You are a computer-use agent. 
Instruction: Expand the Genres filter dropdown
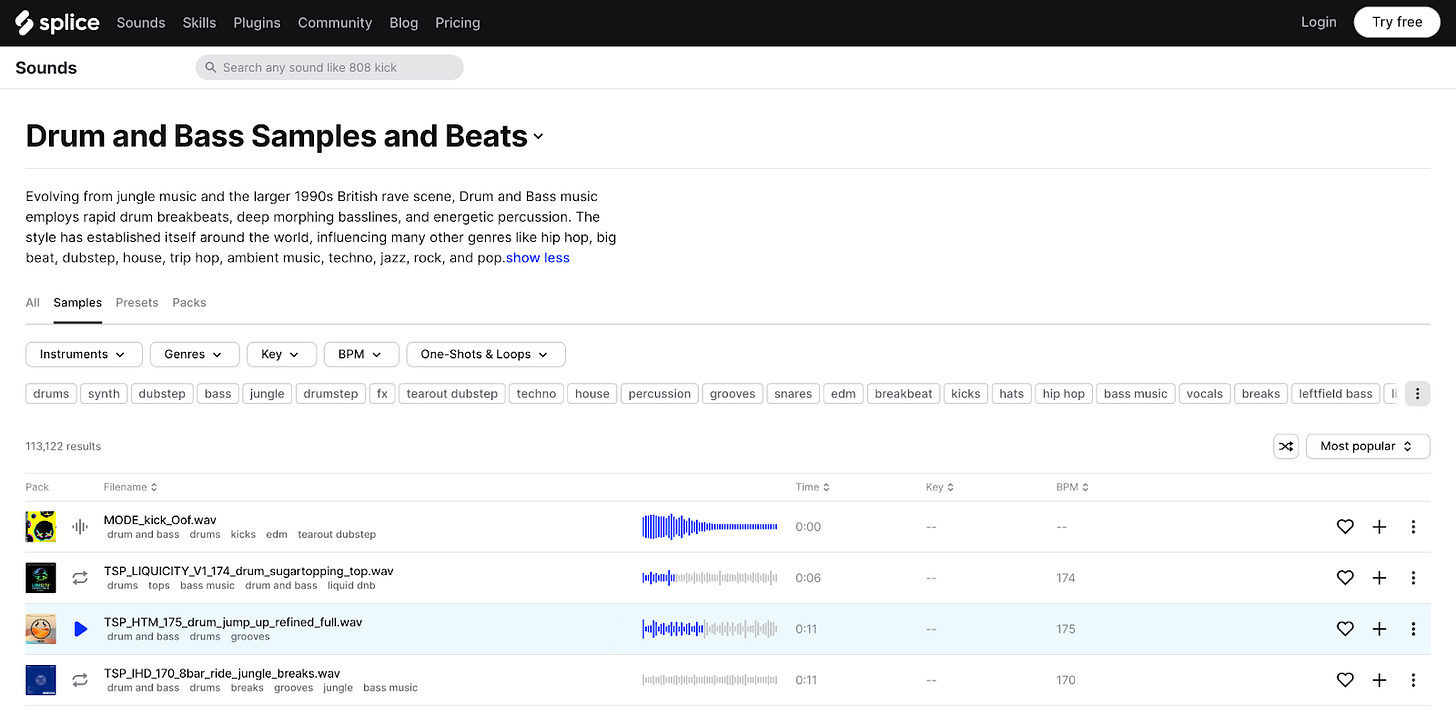pyautogui.click(x=194, y=354)
